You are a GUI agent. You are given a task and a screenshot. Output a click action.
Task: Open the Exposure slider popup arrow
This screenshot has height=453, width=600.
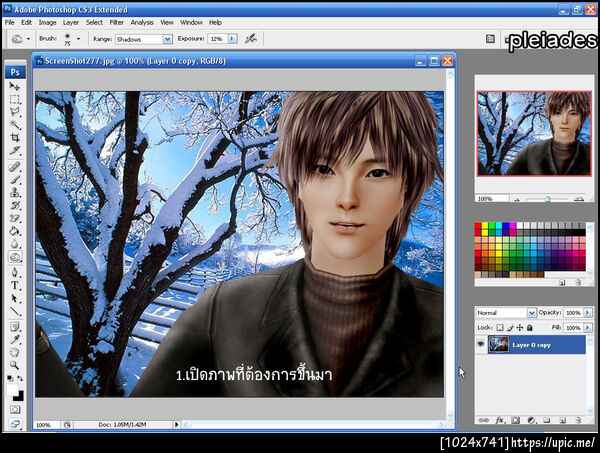[x=232, y=39]
